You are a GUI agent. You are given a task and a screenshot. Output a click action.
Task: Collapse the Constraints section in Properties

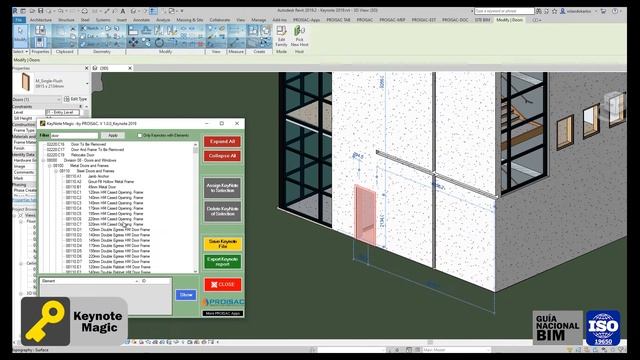tap(80, 107)
